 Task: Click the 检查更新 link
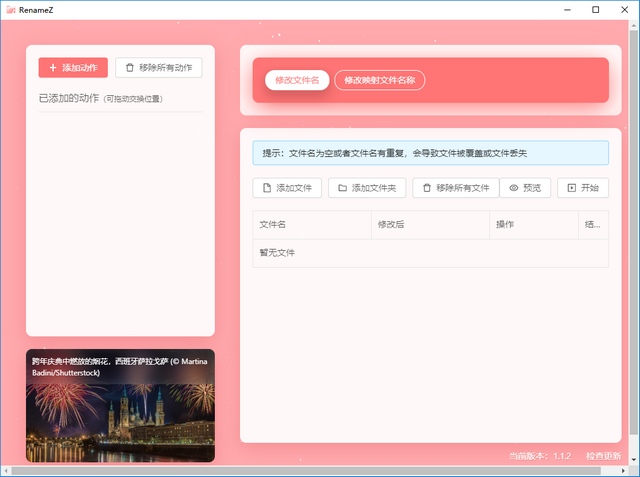pos(604,456)
